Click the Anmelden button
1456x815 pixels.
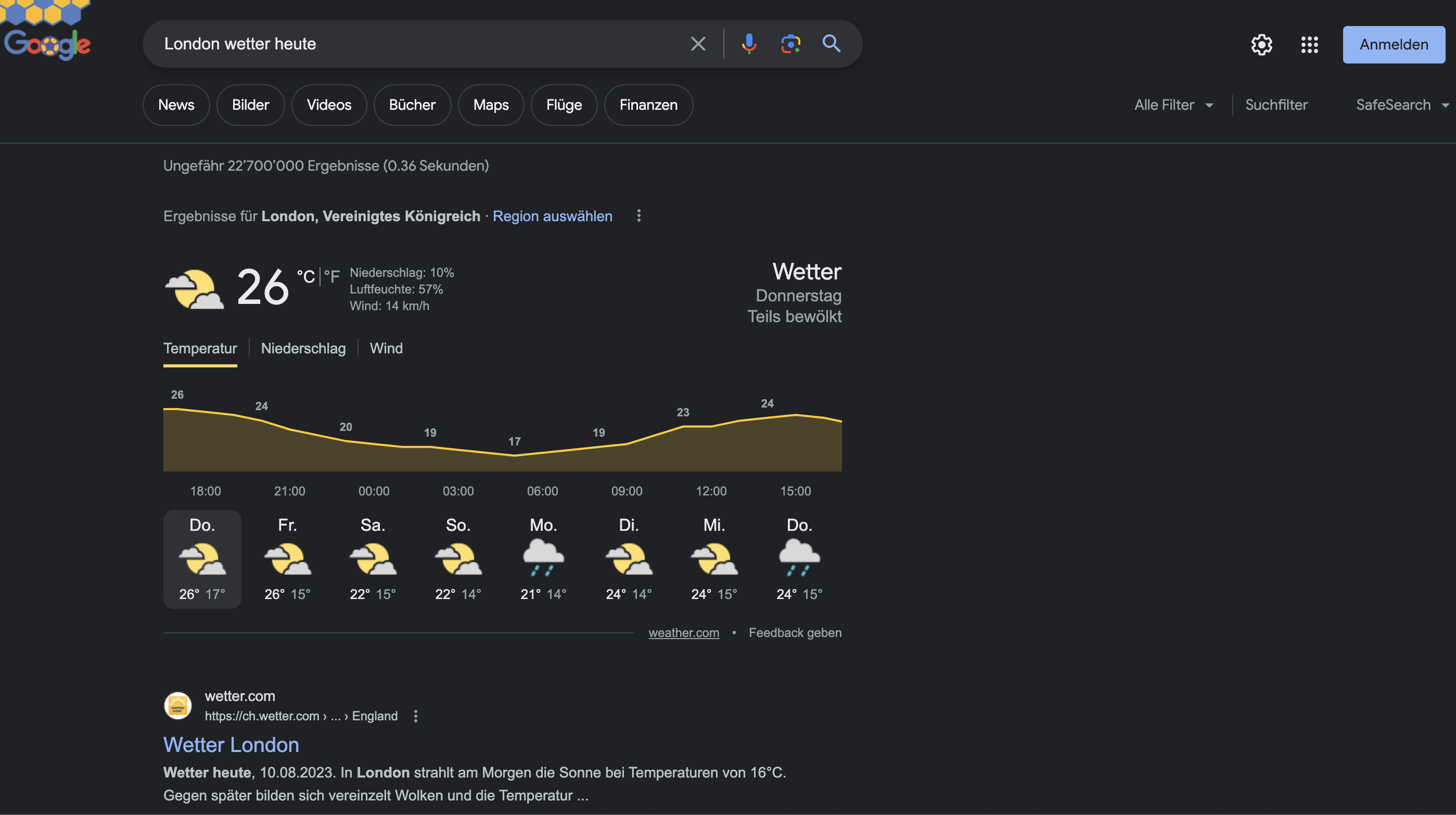click(1393, 45)
